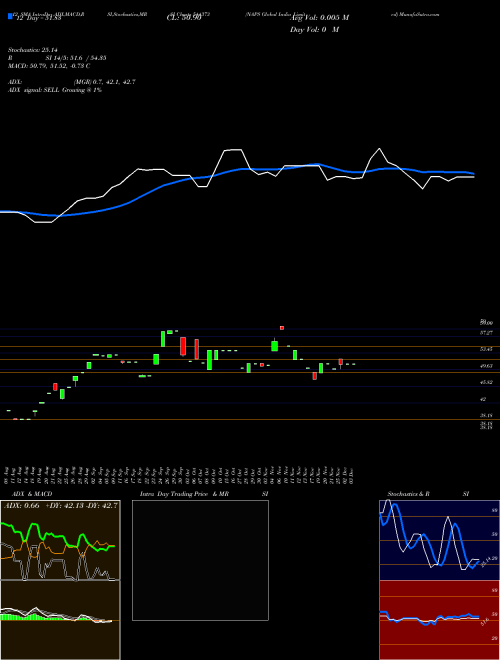Click the 57.27 price axis label
500x660 pixels.
coord(487,333)
